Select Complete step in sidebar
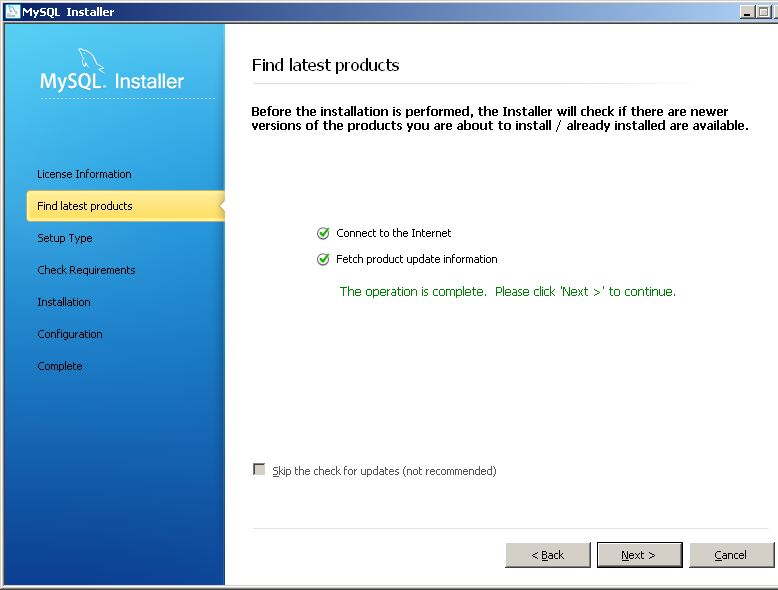778x590 pixels. pos(60,366)
